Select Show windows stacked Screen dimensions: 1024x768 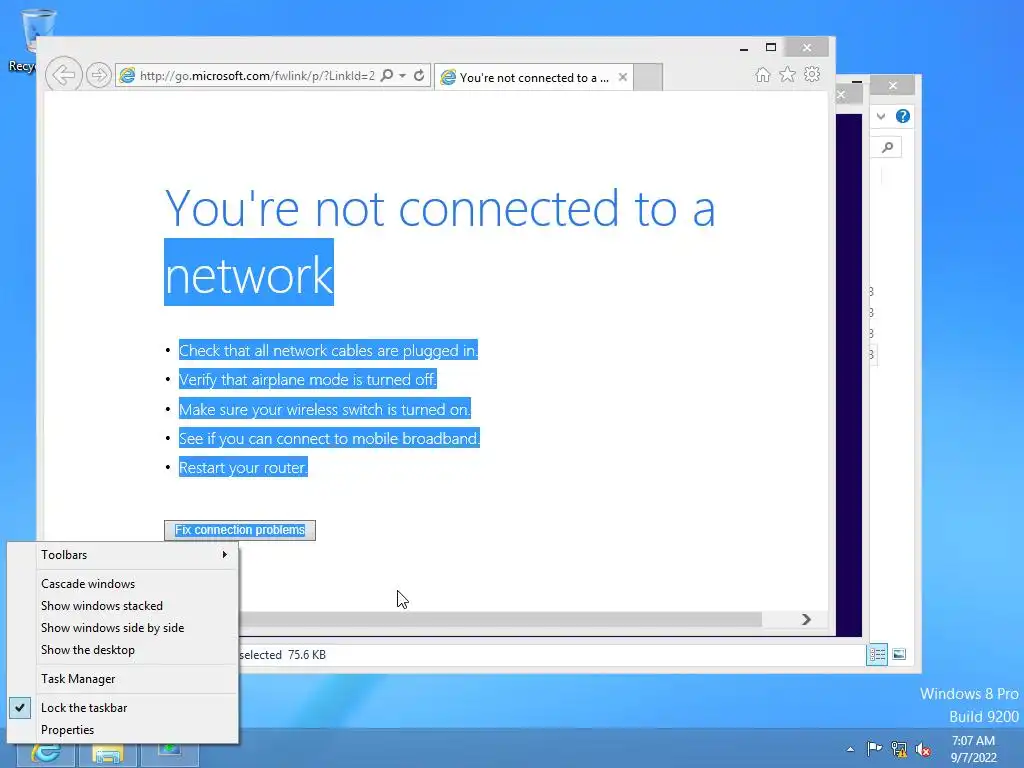pos(102,606)
